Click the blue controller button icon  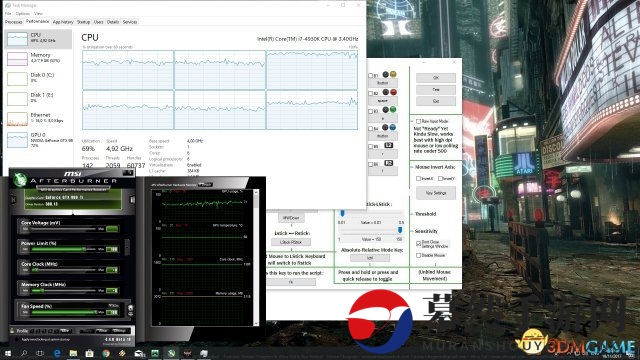[x=393, y=127]
